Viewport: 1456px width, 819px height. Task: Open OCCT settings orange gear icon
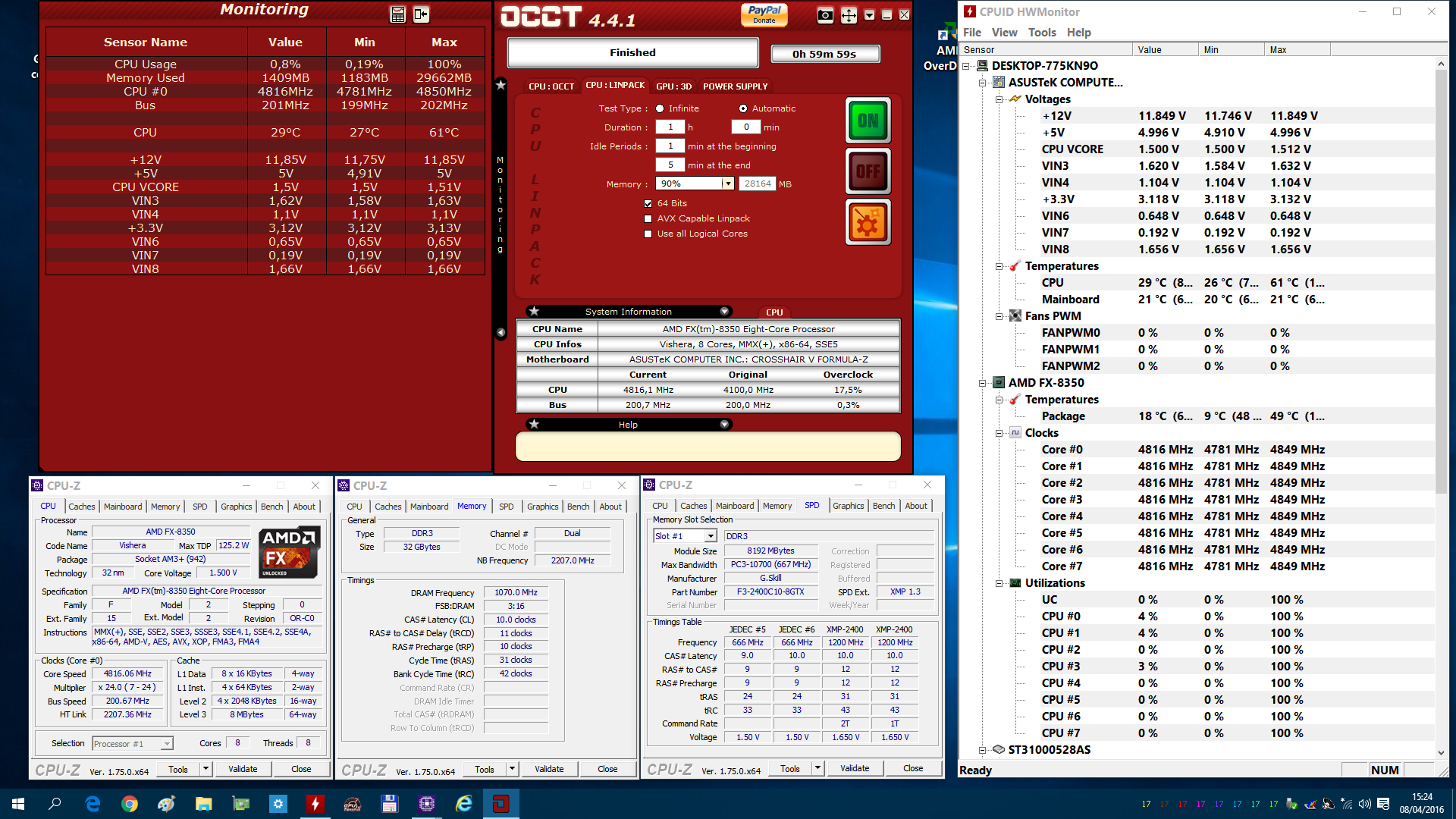tap(868, 222)
